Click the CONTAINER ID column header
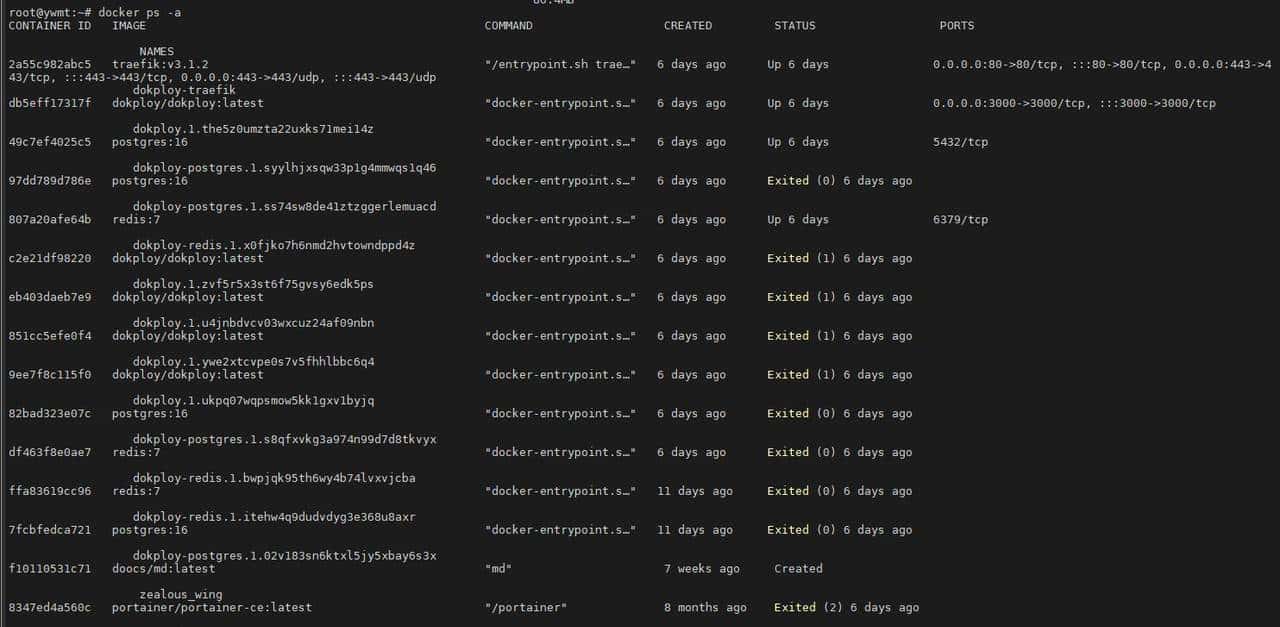The width and height of the screenshot is (1280, 627). tap(49, 25)
